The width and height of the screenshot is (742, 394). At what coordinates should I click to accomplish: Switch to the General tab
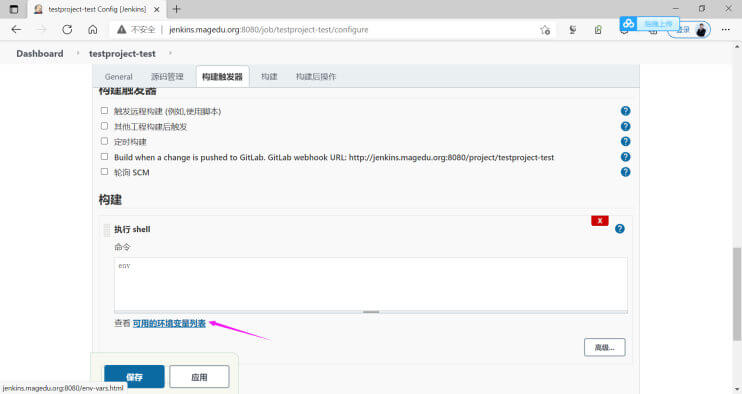point(118,77)
